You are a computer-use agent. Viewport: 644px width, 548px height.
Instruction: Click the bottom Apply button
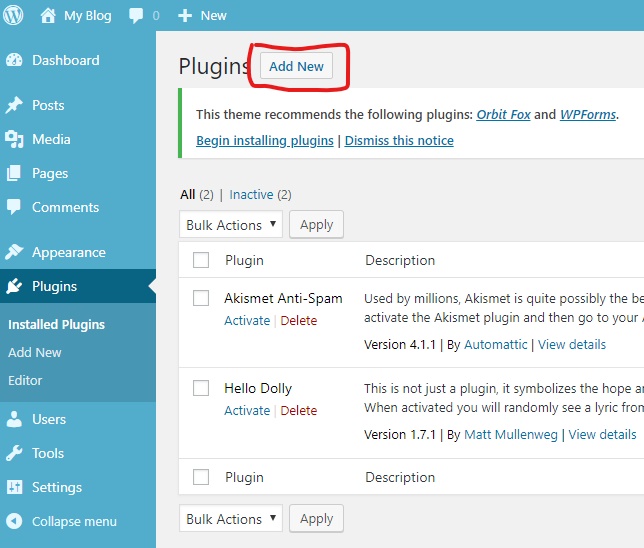(x=316, y=518)
